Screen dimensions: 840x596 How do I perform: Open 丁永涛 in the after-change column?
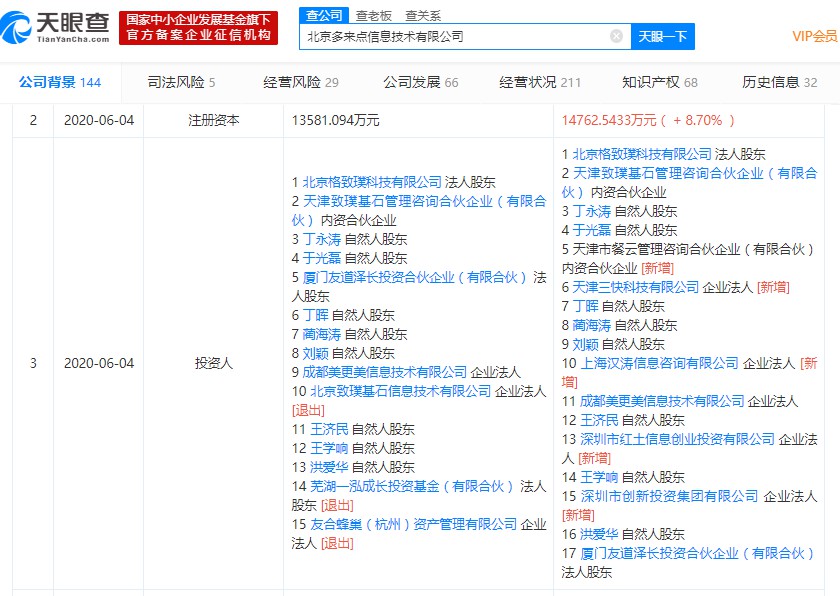[x=591, y=212]
